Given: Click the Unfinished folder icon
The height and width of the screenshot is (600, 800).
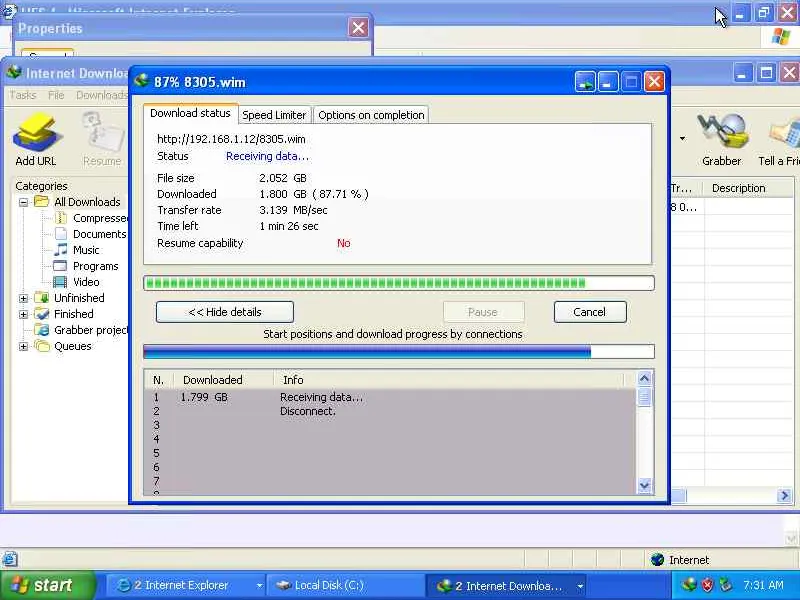Looking at the screenshot, I should coord(41,297).
